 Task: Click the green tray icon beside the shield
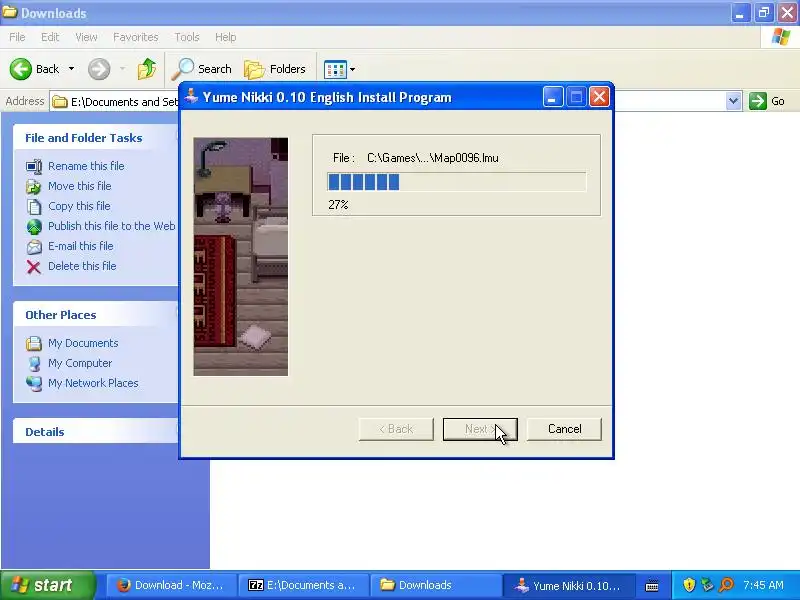coord(708,585)
